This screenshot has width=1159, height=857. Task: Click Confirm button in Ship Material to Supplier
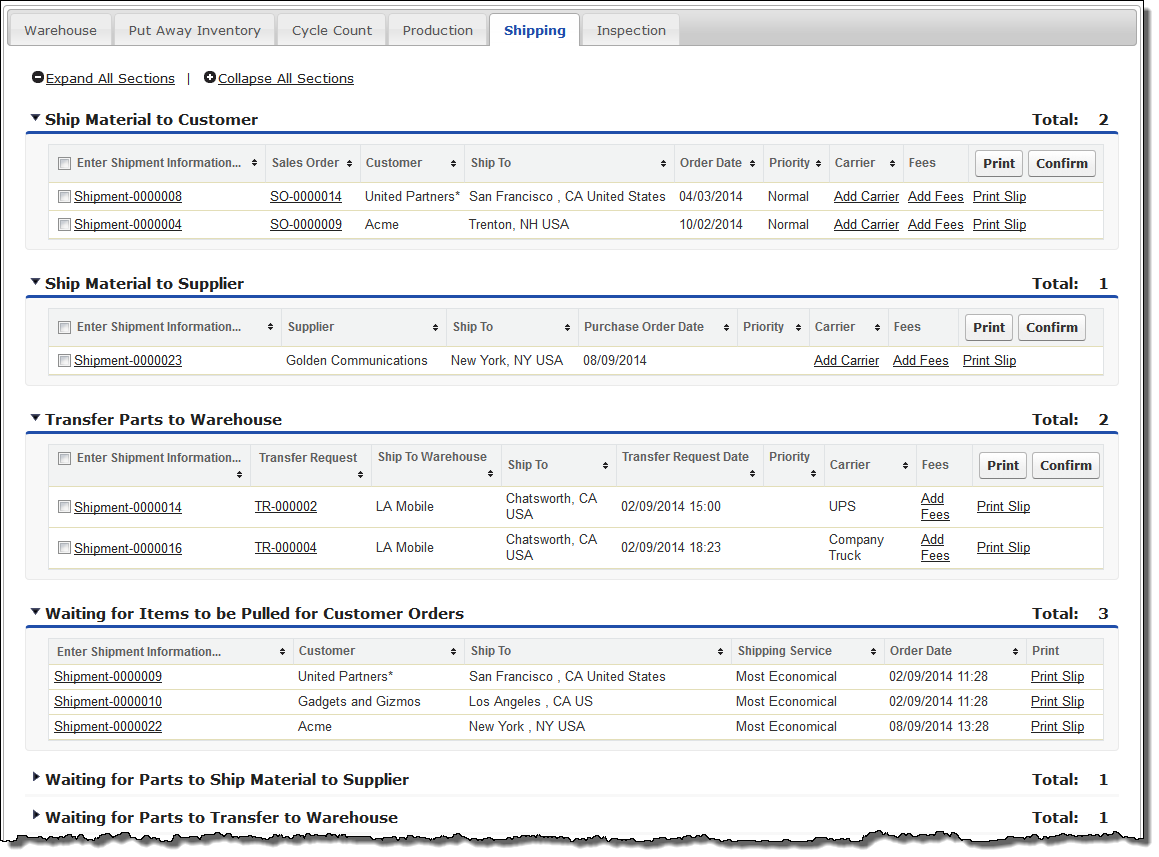1051,327
